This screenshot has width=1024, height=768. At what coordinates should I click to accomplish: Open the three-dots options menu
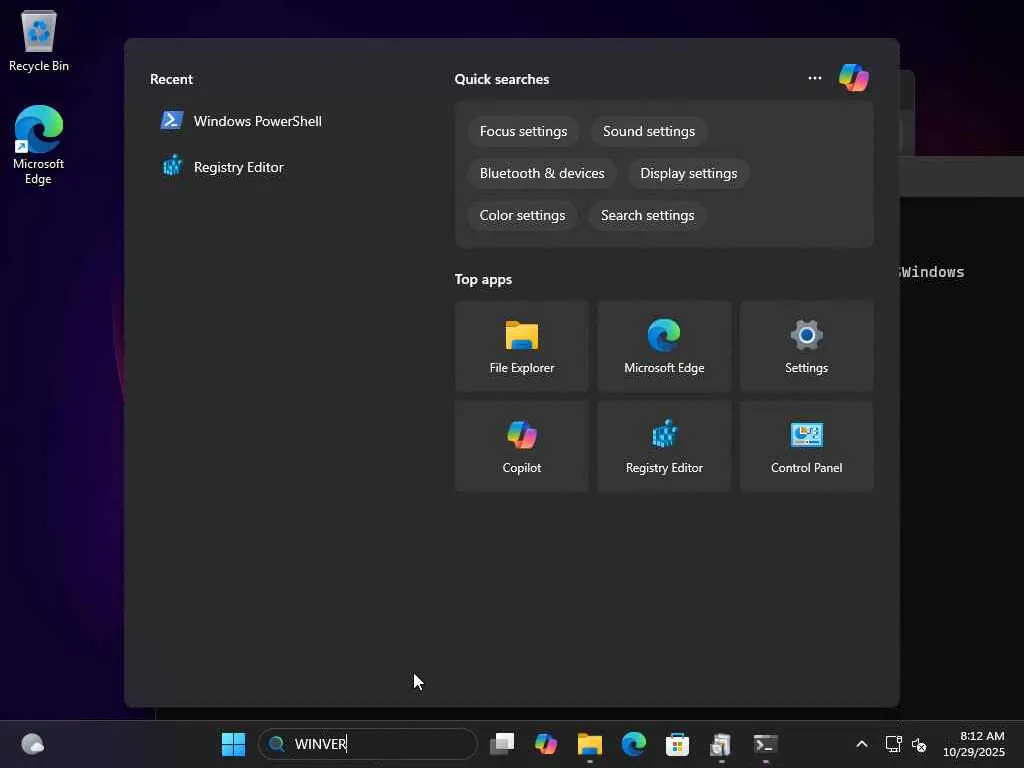[x=814, y=78]
